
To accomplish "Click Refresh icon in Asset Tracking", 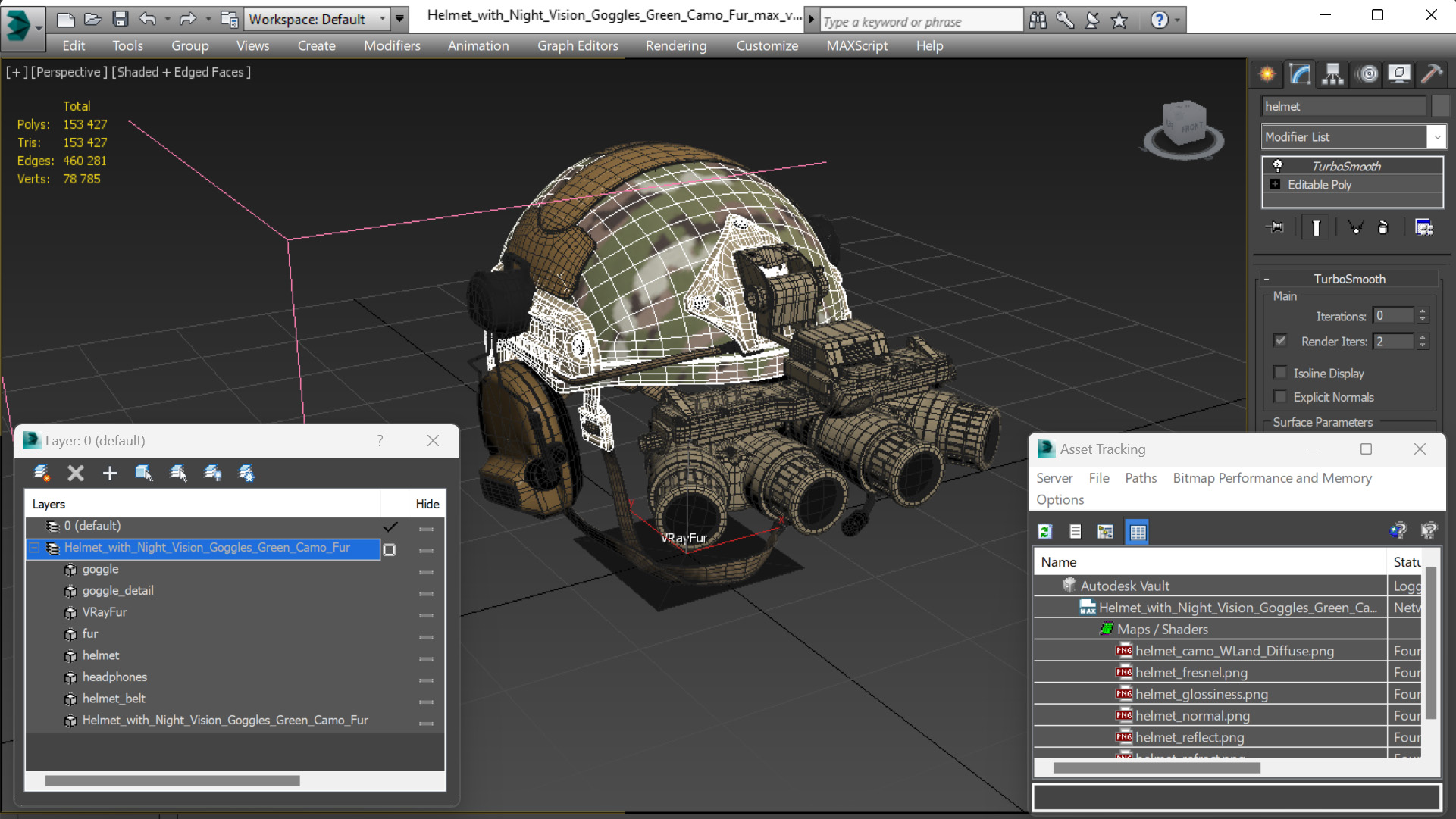I will pyautogui.click(x=1045, y=532).
